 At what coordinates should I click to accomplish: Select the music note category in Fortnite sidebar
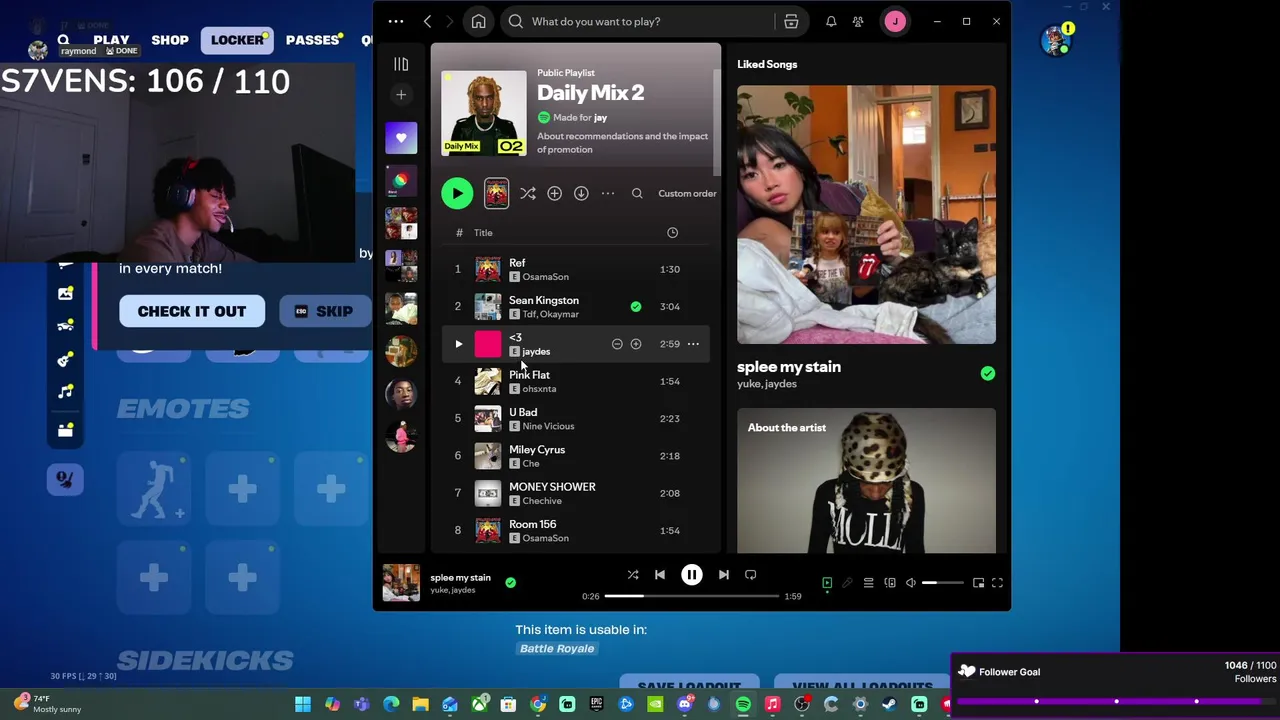pyautogui.click(x=65, y=391)
